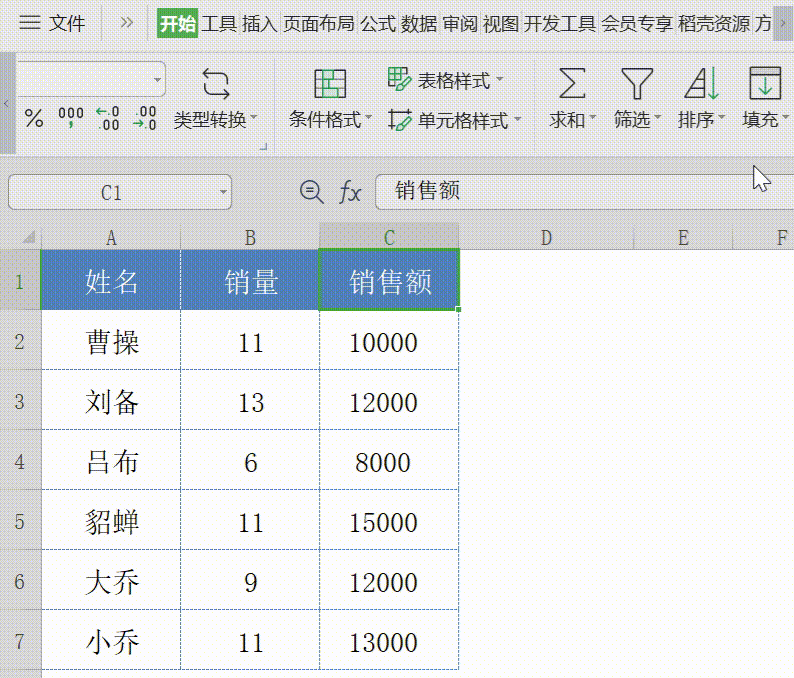Select column C header
The image size is (794, 678).
point(389,237)
